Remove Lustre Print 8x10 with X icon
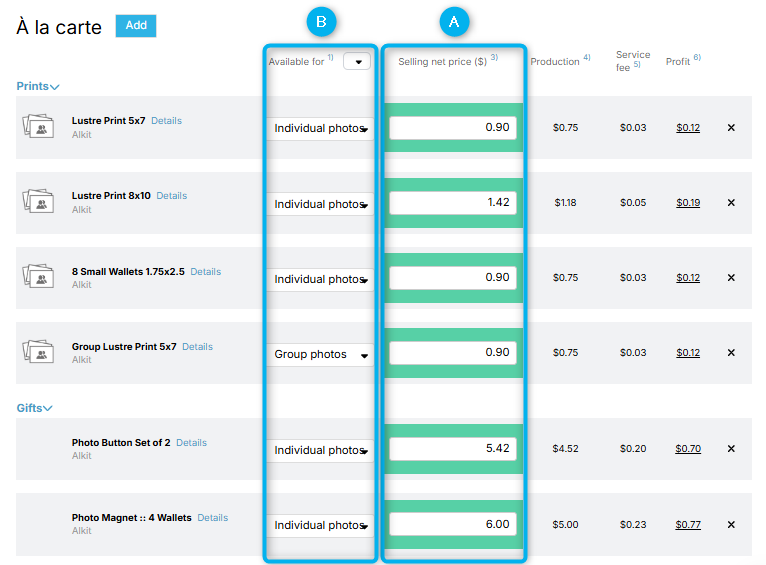766x565 pixels. click(731, 203)
